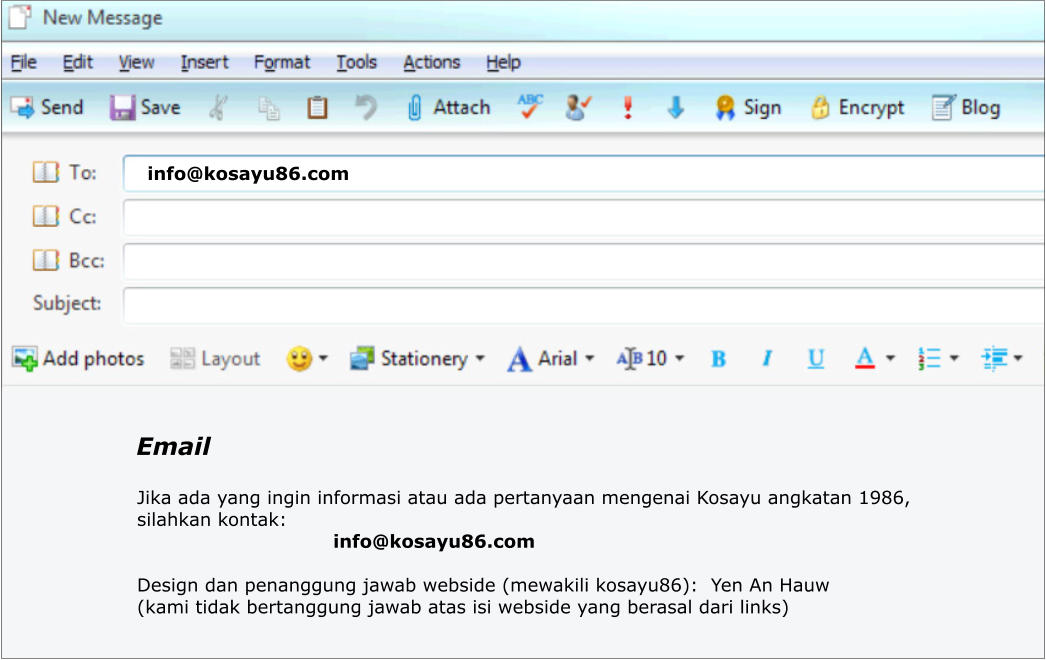Insert an emoticon with smiley icon
Image resolution: width=1046 pixels, height=660 pixels.
[299, 359]
